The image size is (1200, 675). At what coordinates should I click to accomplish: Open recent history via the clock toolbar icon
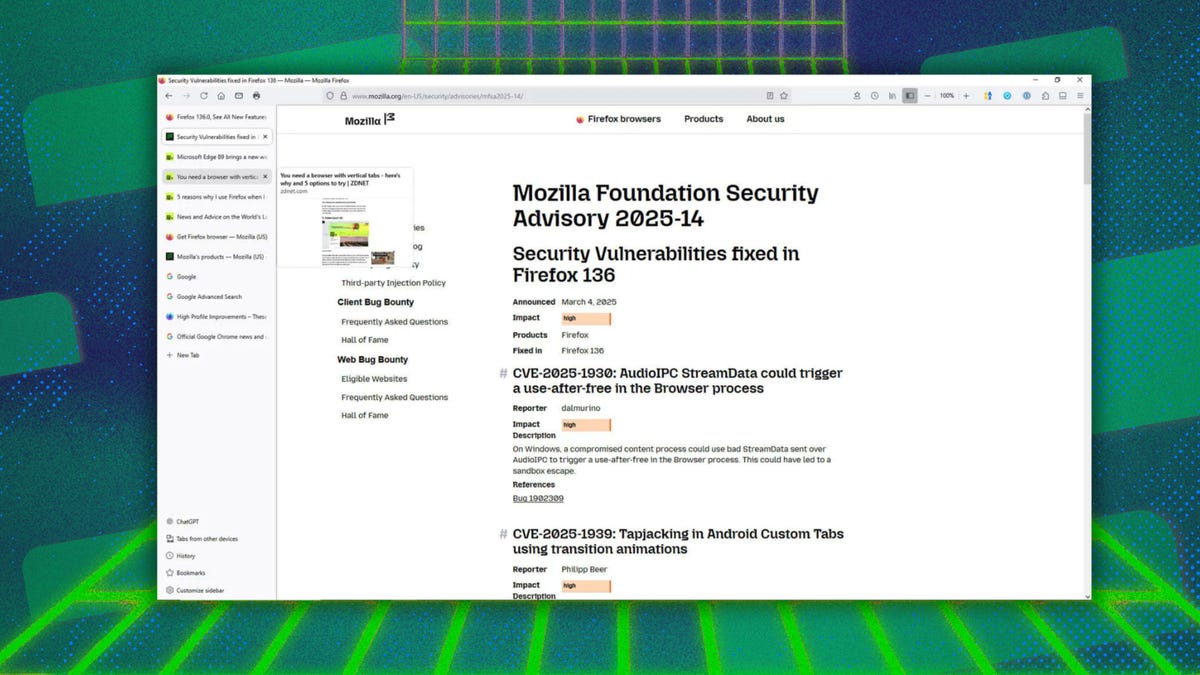[875, 96]
